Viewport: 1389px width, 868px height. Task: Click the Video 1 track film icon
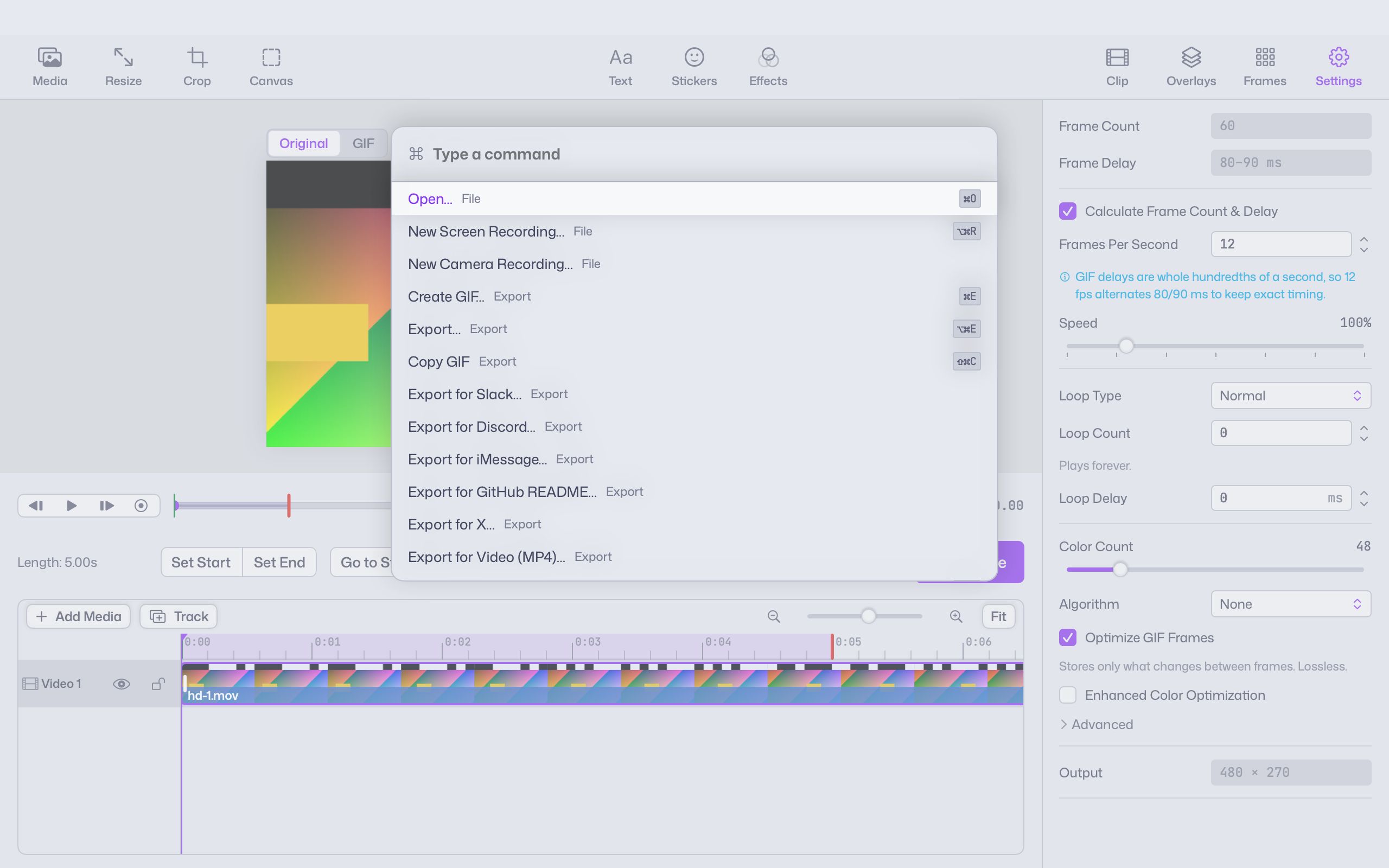(x=30, y=684)
